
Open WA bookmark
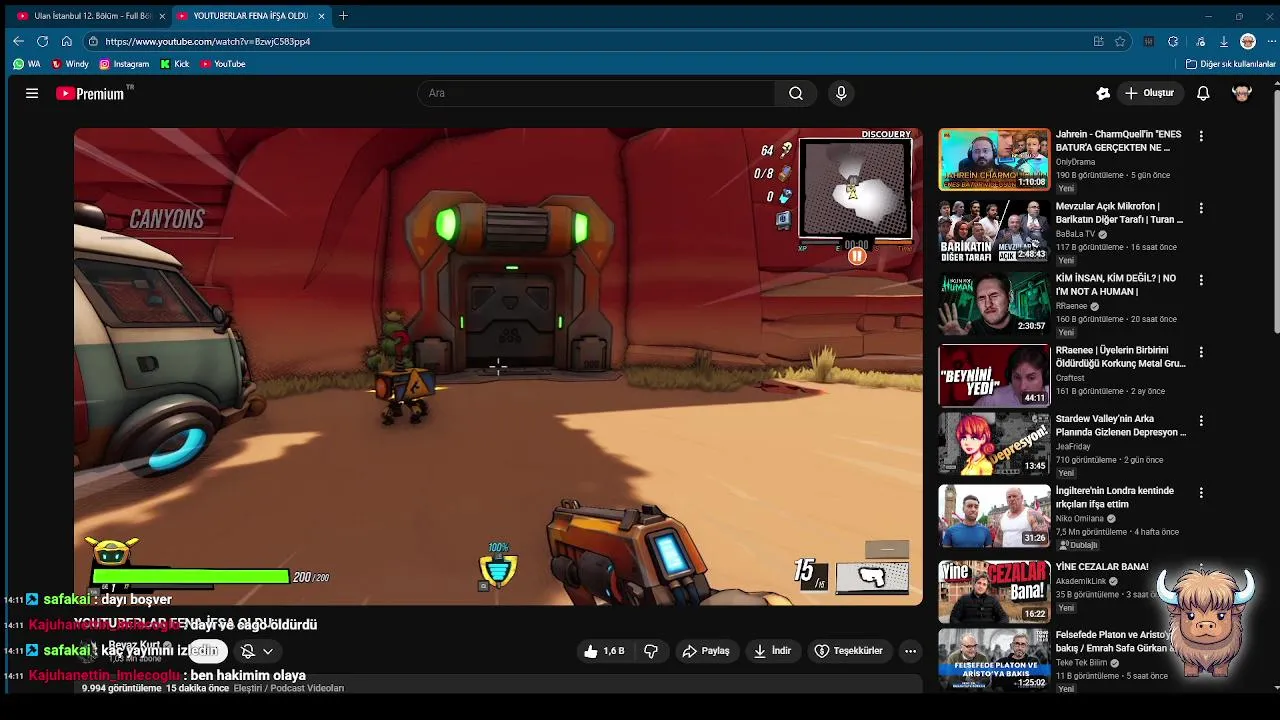[27, 64]
